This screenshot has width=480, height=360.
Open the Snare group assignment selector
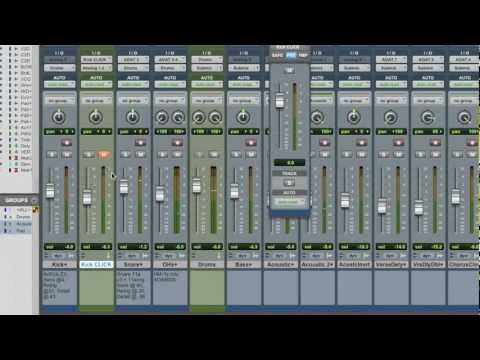(133, 100)
